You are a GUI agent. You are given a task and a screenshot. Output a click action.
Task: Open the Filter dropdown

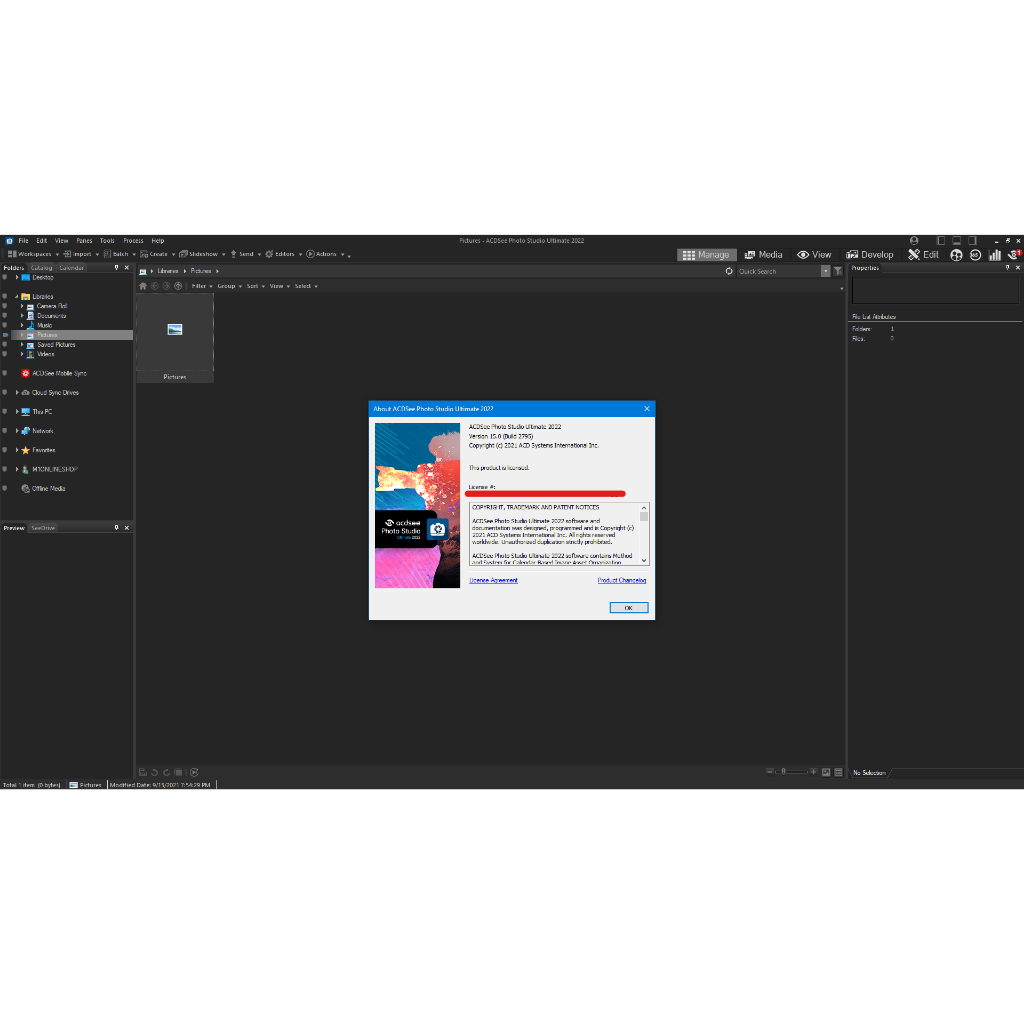201,286
